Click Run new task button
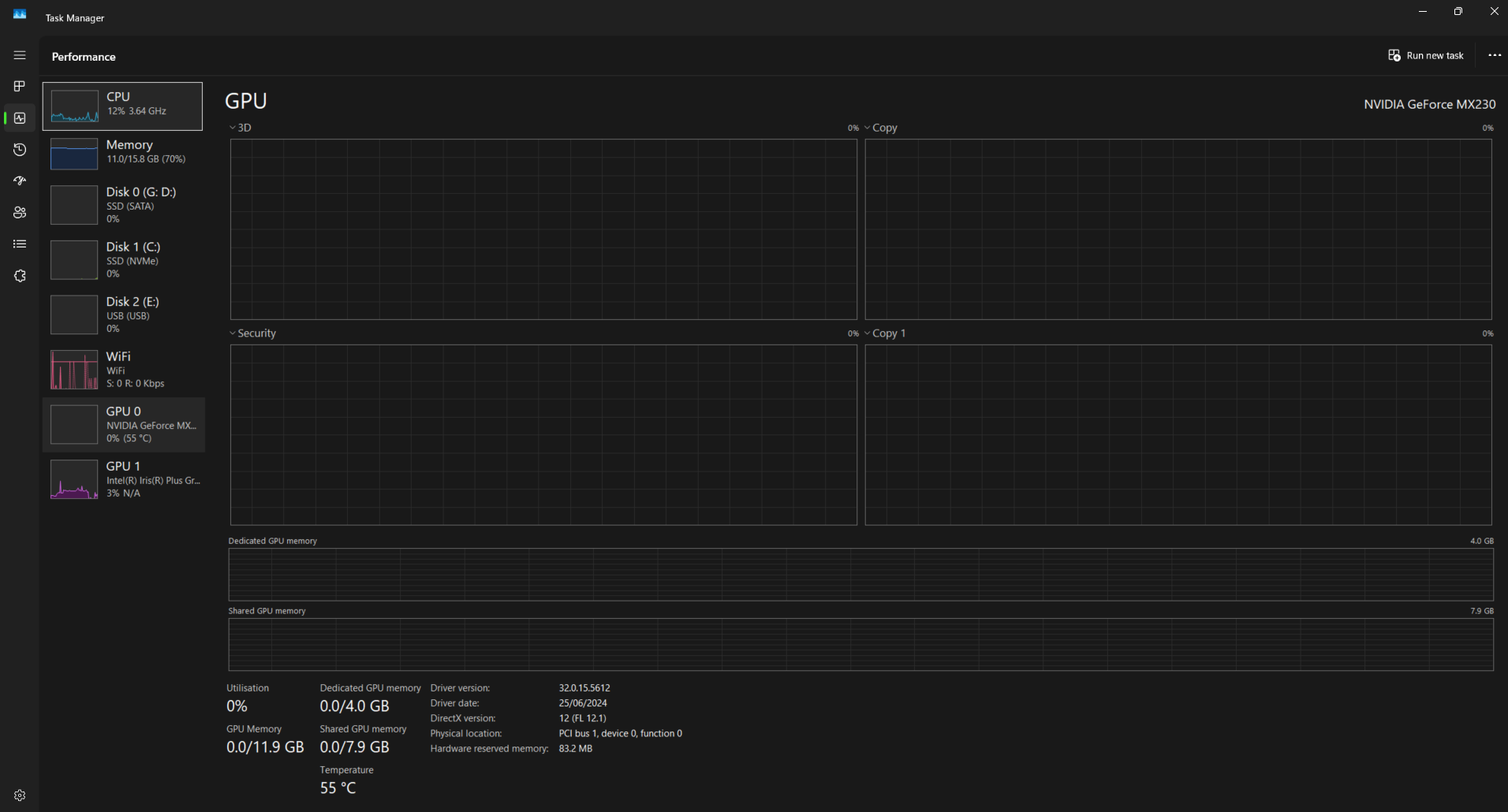This screenshot has width=1508, height=812. click(1426, 56)
